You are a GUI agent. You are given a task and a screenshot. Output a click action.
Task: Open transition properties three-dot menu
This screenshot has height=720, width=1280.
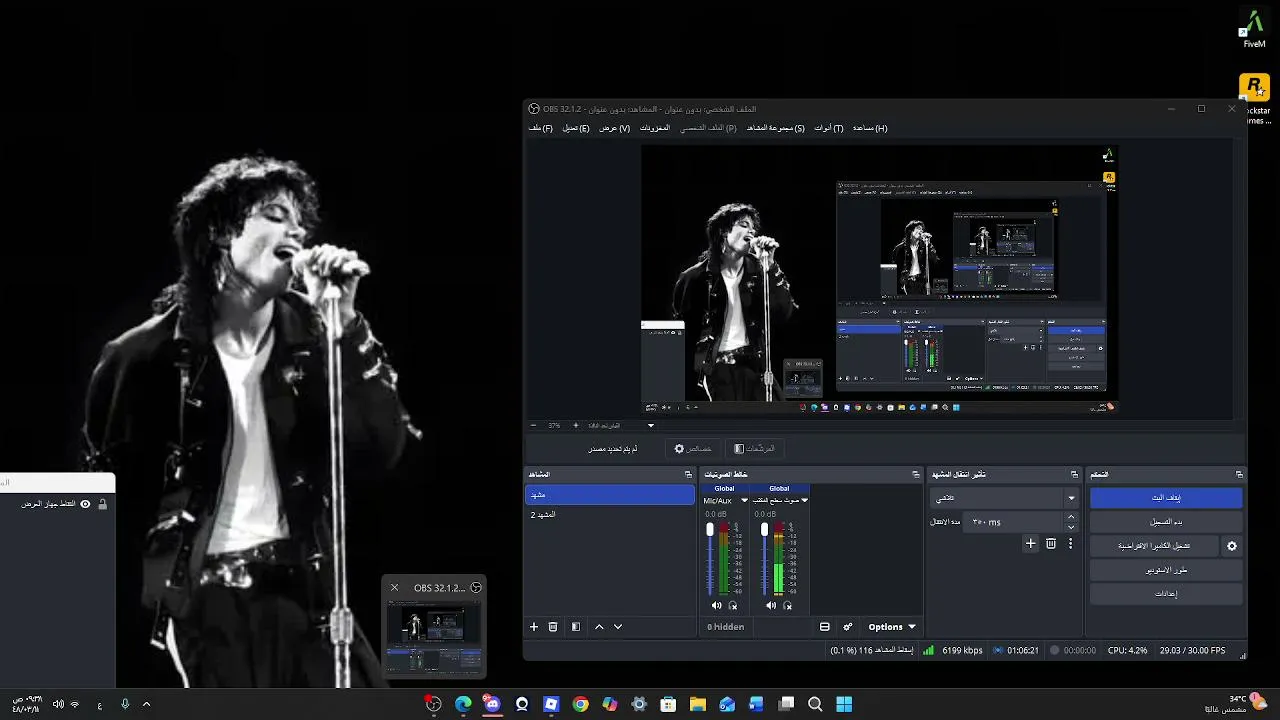(1070, 544)
